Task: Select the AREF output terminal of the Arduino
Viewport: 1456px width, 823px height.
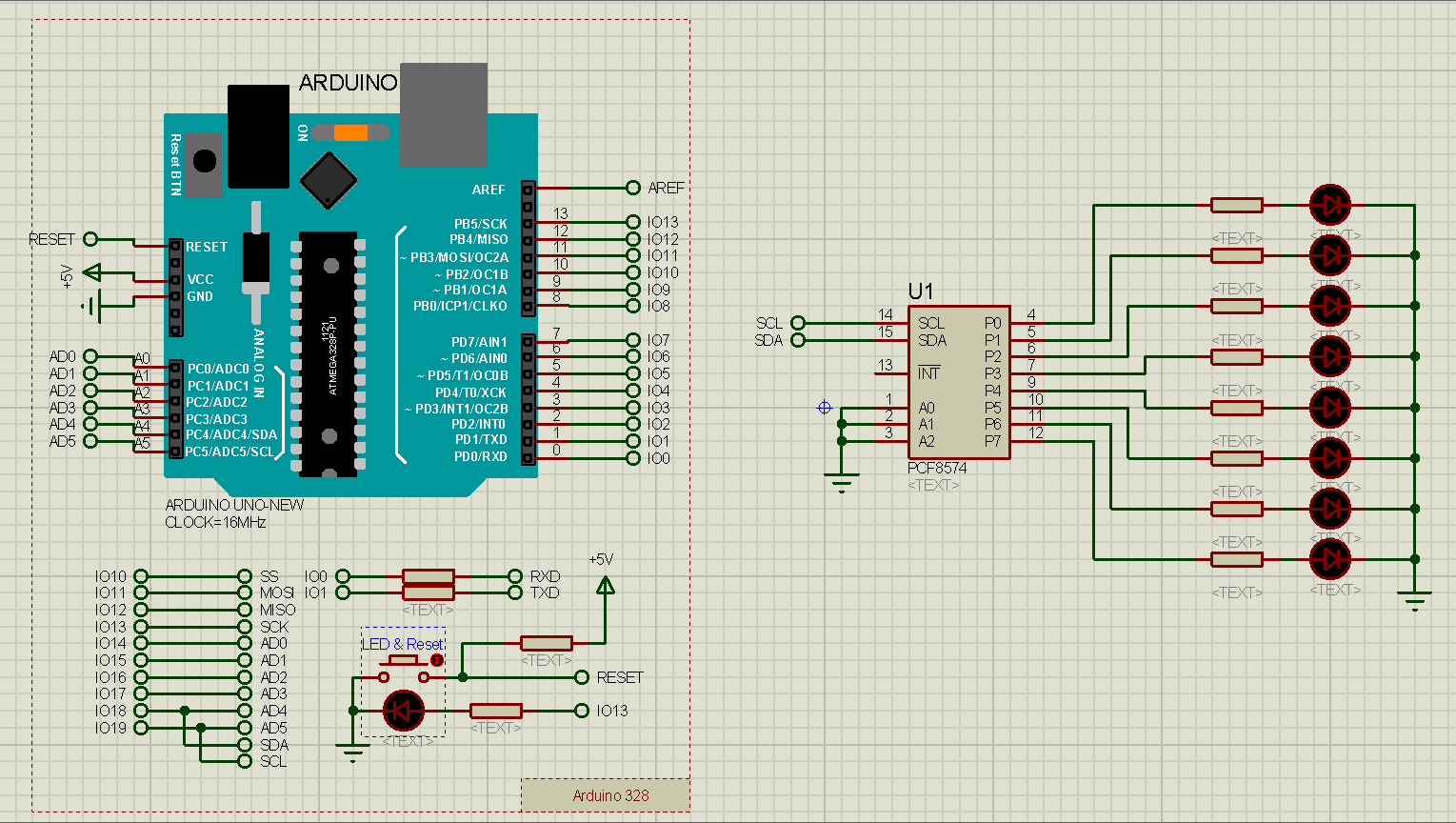Action: [631, 188]
